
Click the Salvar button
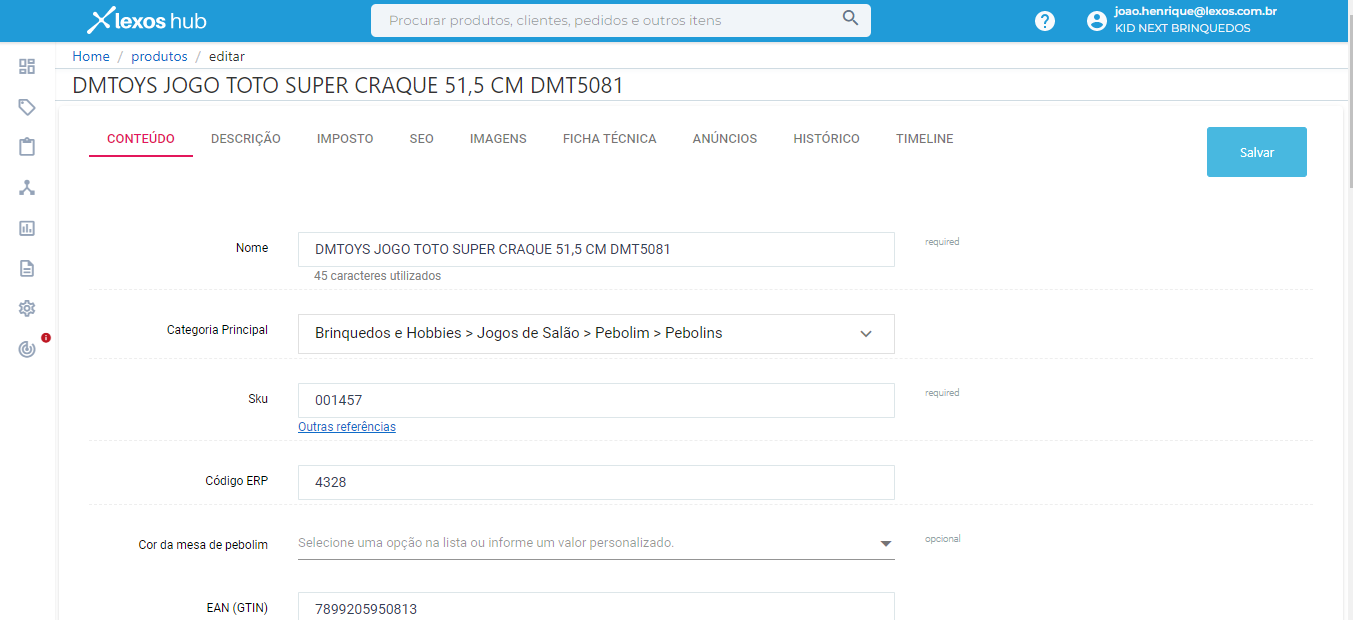1256,151
